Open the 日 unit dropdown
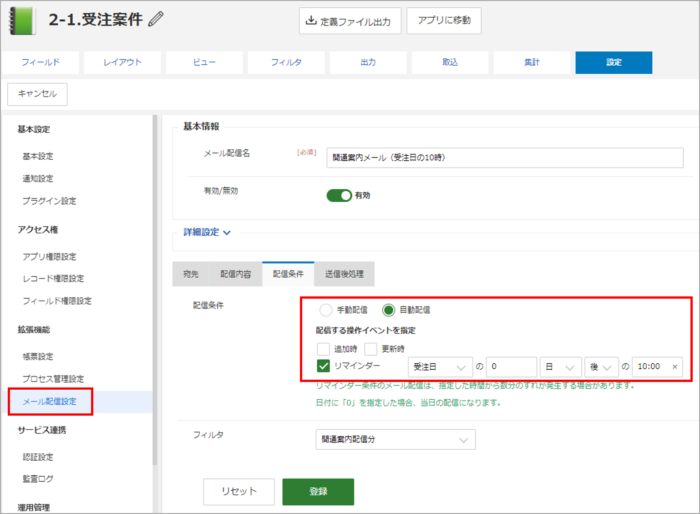Viewport: 700px width, 514px height. [560, 367]
